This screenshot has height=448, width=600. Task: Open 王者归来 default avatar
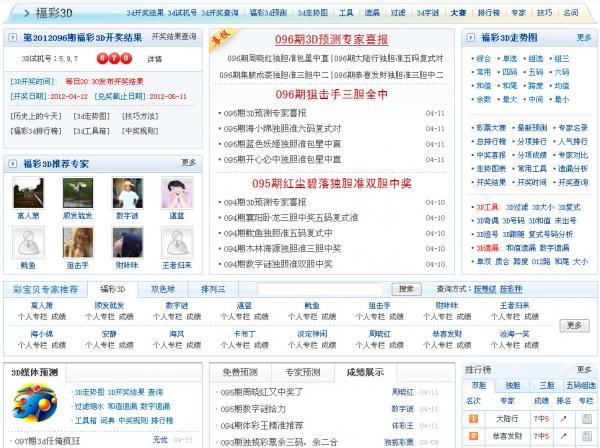[177, 243]
